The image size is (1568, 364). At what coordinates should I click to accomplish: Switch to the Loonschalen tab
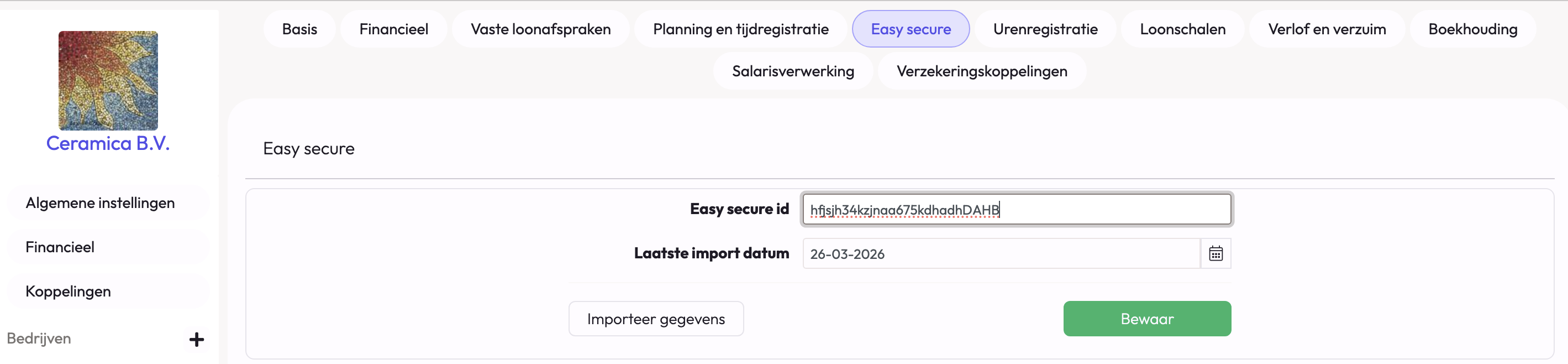(1182, 29)
